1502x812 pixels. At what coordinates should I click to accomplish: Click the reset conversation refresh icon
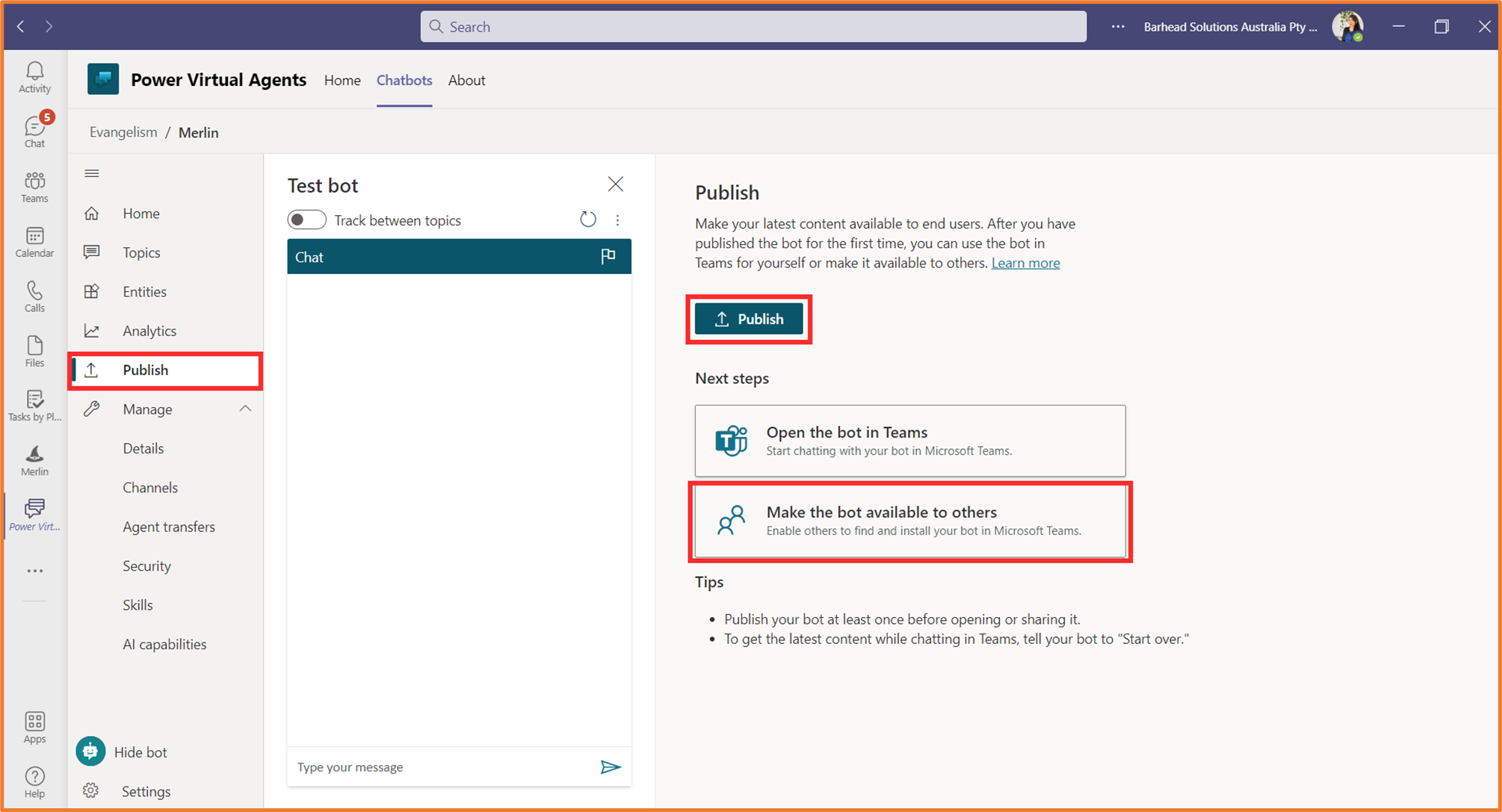click(588, 220)
